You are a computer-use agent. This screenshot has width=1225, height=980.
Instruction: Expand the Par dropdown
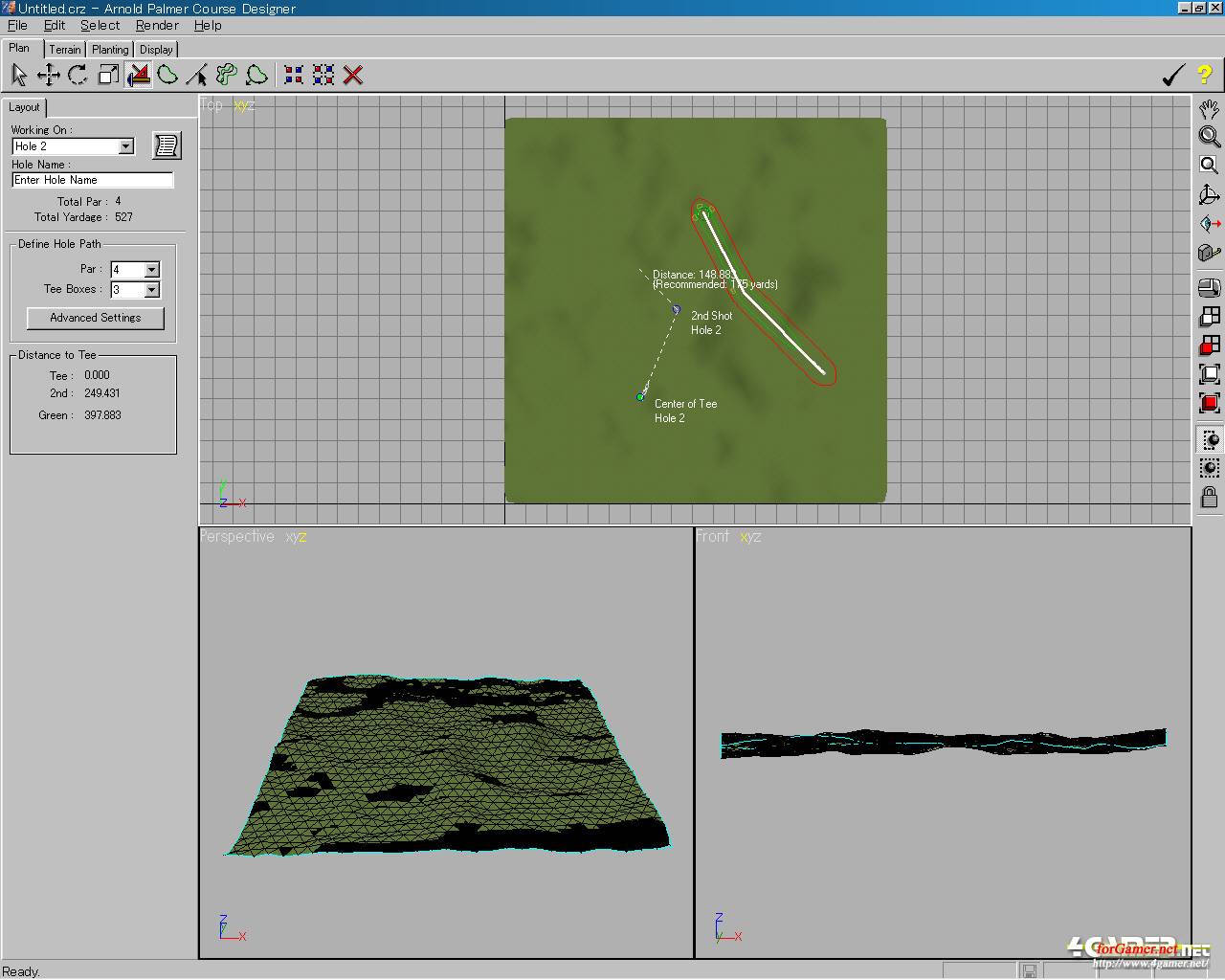pos(151,270)
